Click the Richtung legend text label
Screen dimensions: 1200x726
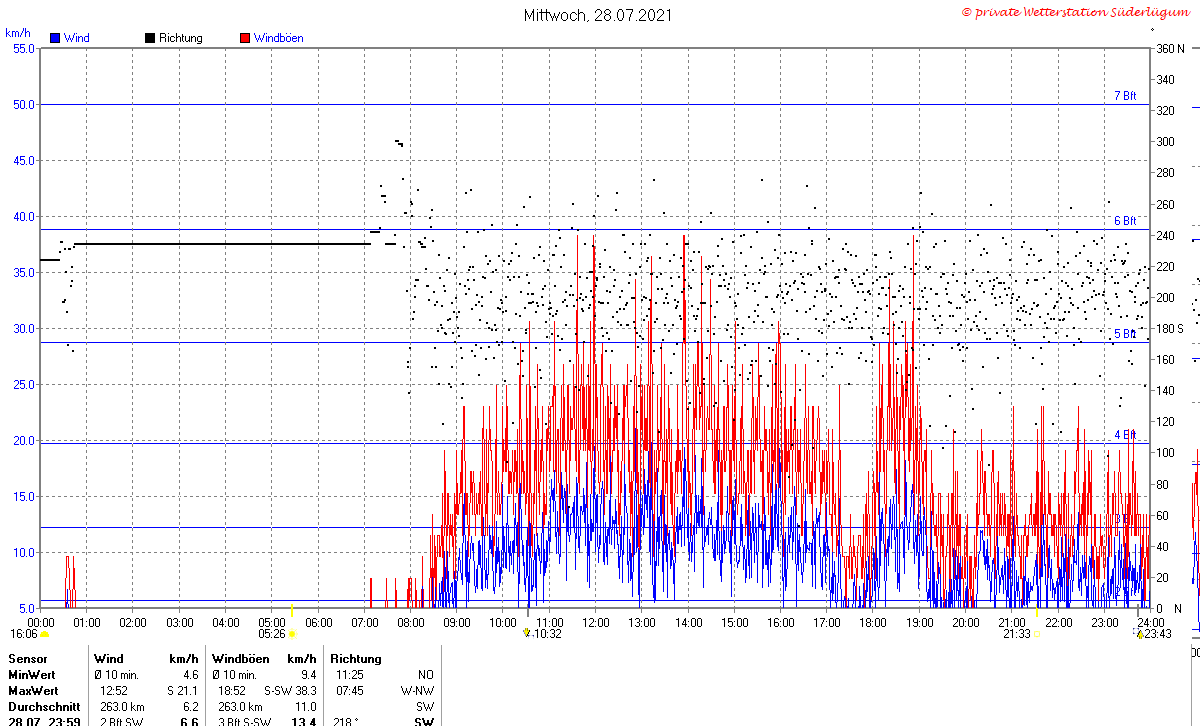180,38
